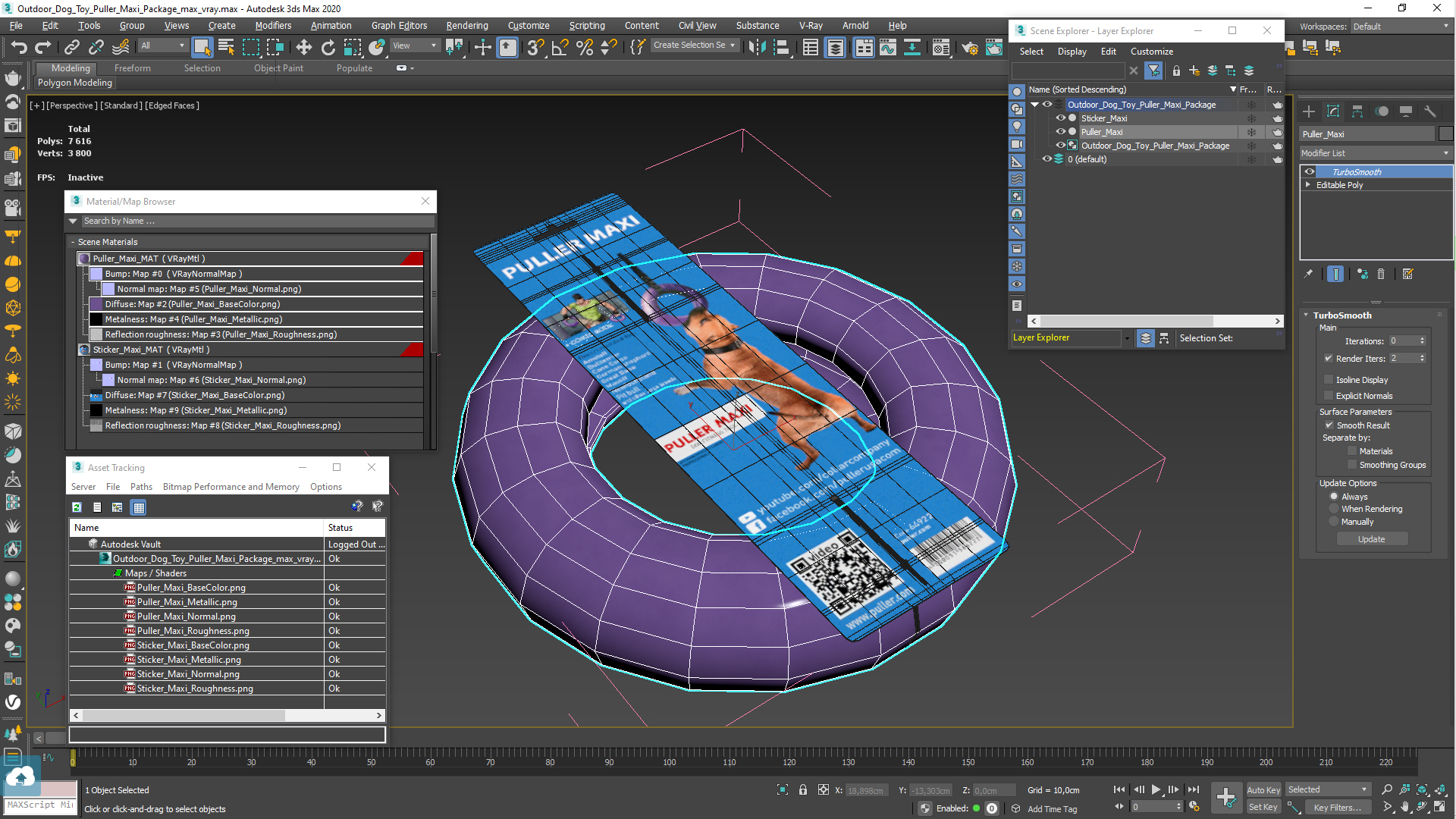This screenshot has height=819, width=1456.
Task: Click the selection lock toggle icon
Action: click(803, 789)
